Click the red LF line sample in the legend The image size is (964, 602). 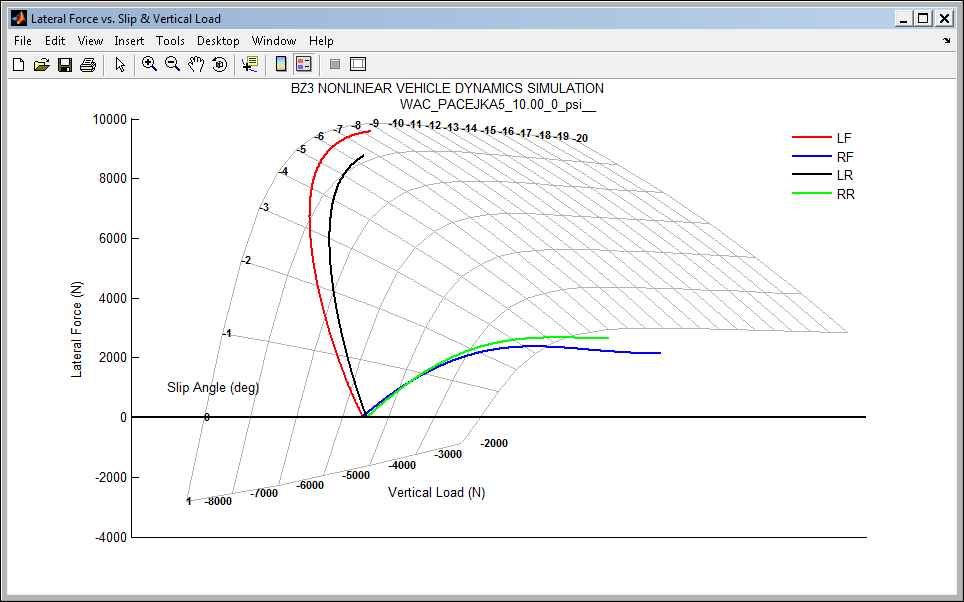tap(812, 137)
